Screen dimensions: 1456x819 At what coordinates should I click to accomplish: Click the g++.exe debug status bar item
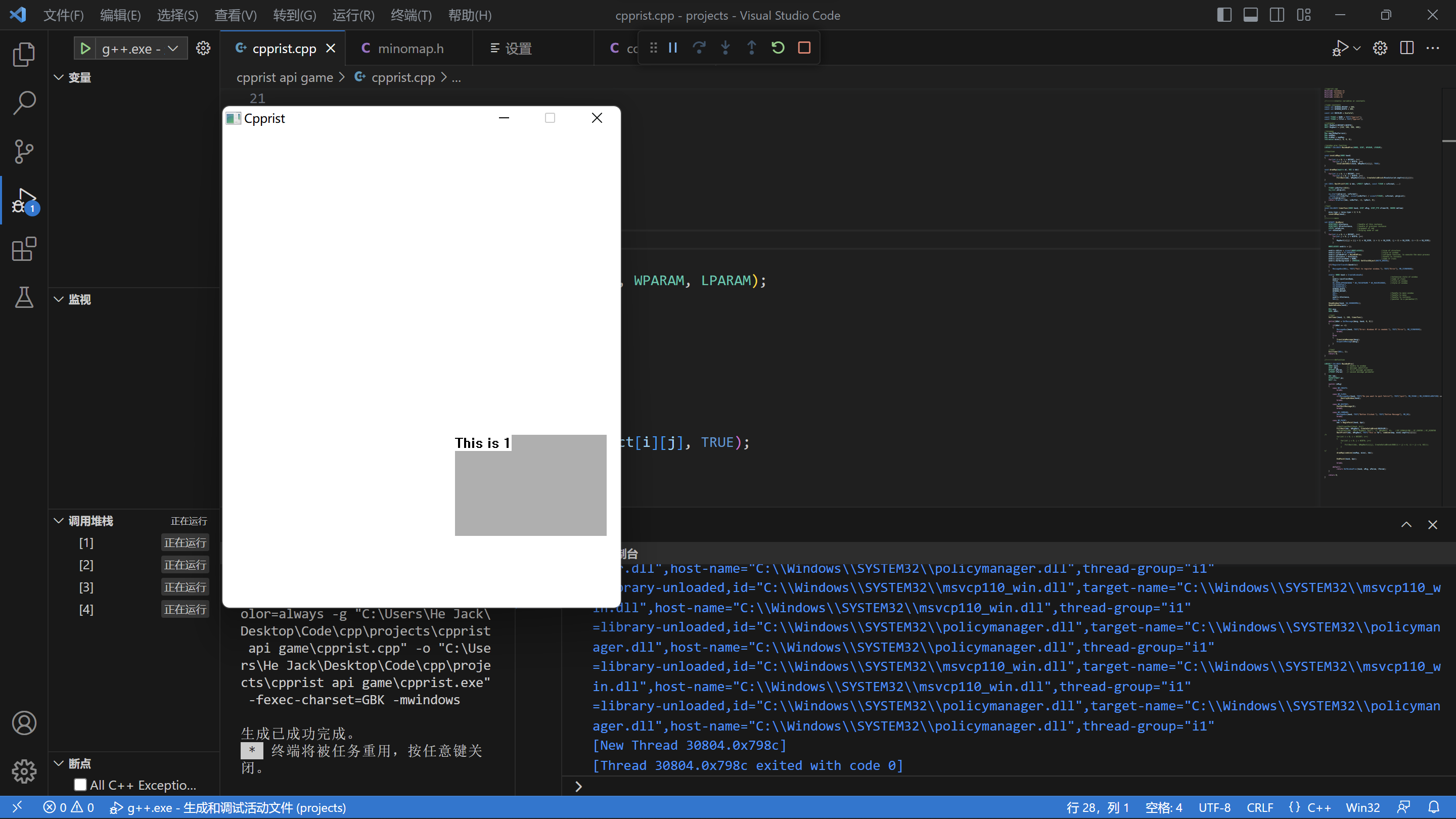click(x=228, y=807)
